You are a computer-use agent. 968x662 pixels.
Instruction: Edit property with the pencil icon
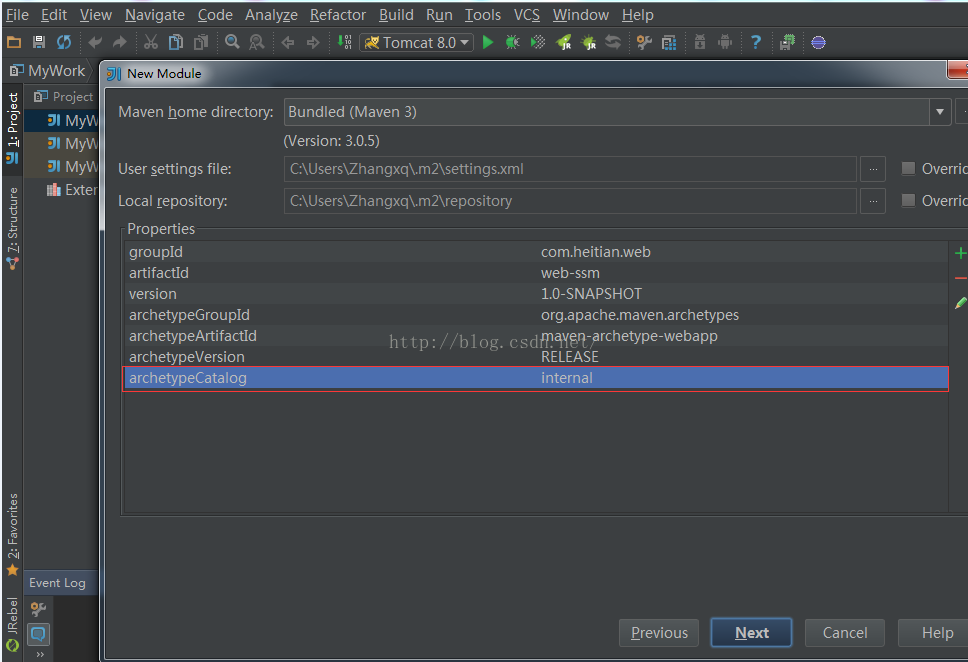click(x=960, y=303)
